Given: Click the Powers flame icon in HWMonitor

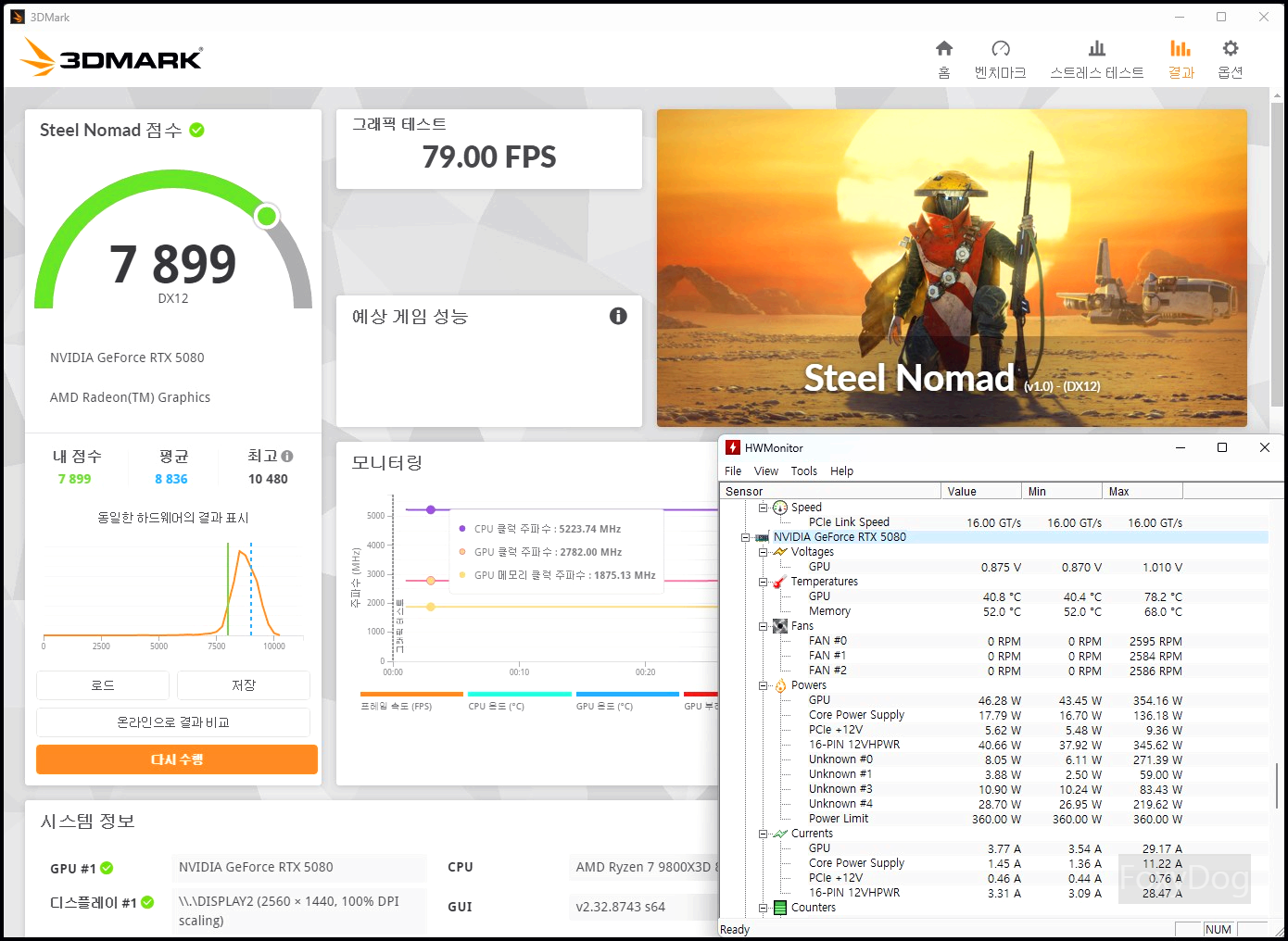Looking at the screenshot, I should pos(780,685).
